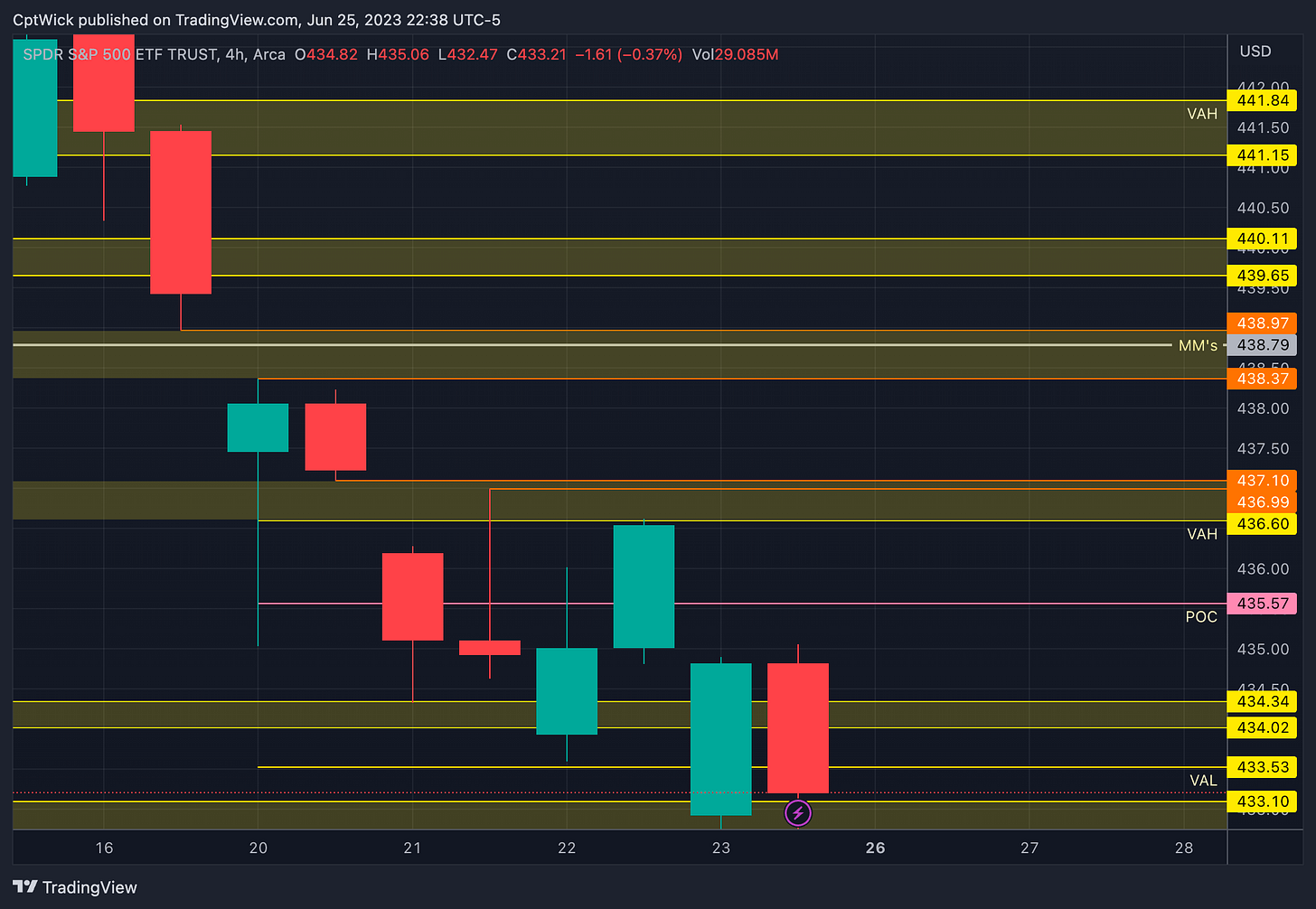The width and height of the screenshot is (1316, 909).
Task: Click the 441.15 price label
Action: click(x=1262, y=155)
